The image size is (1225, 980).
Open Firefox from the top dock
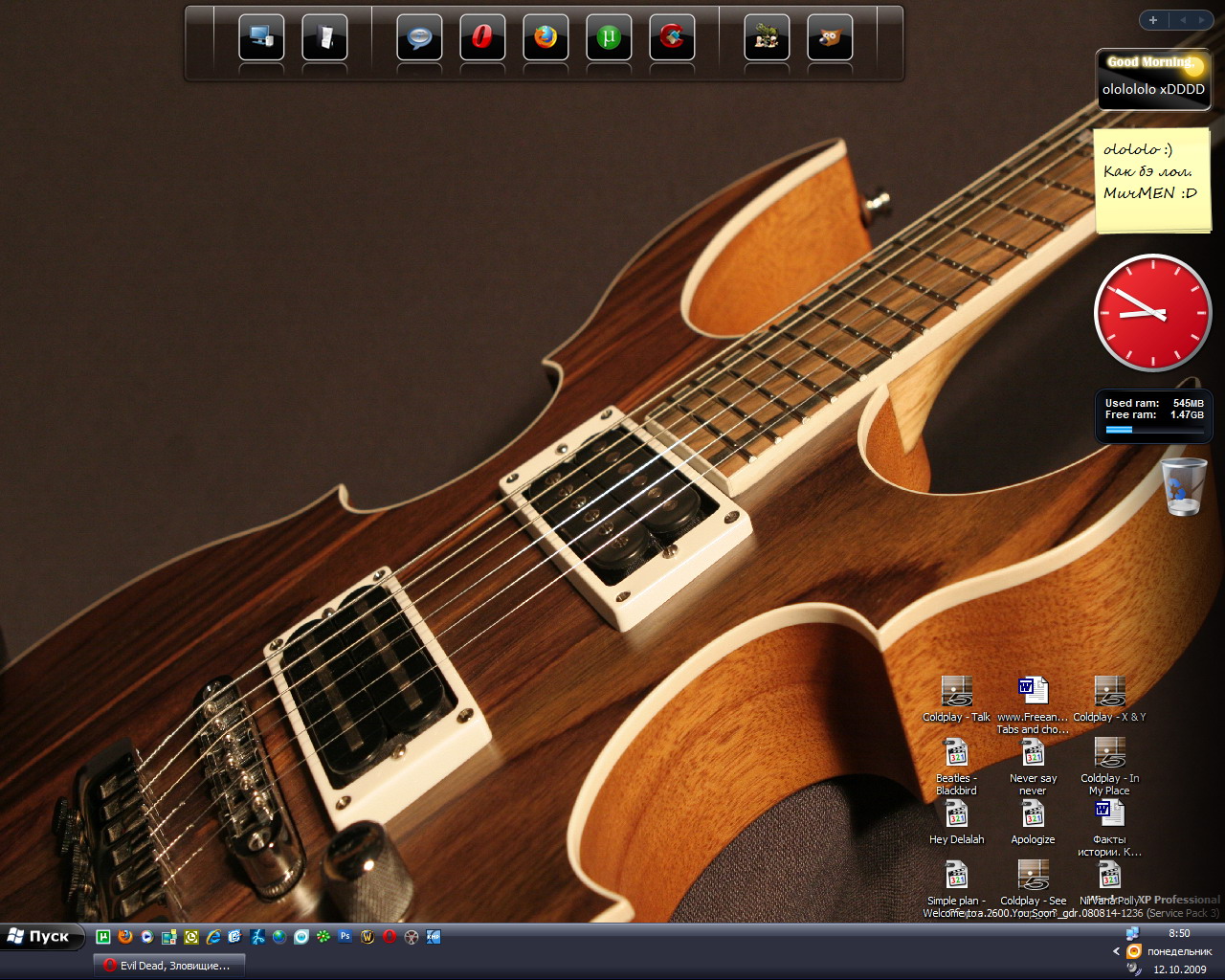point(546,38)
